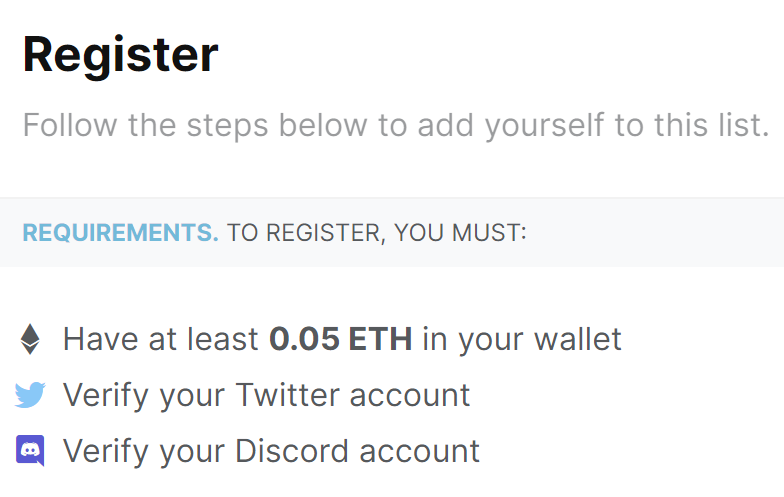The height and width of the screenshot is (497, 784).
Task: Click the 'TO REGISTER, YOU MUST:' text
Action: pos(376,233)
